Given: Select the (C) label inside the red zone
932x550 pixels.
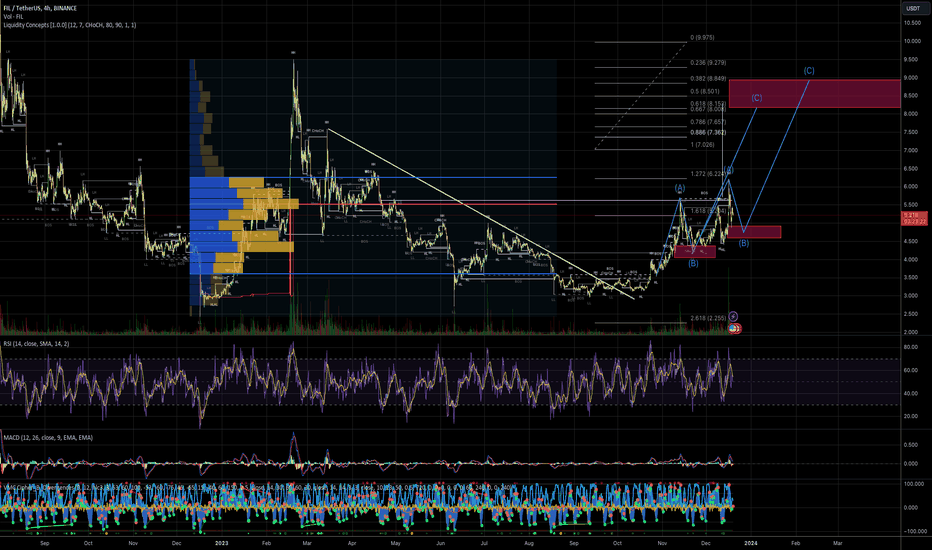Looking at the screenshot, I should pyautogui.click(x=756, y=98).
